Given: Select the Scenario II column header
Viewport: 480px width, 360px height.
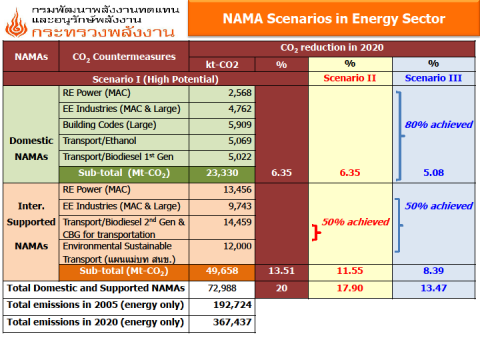Looking at the screenshot, I should (x=350, y=78).
